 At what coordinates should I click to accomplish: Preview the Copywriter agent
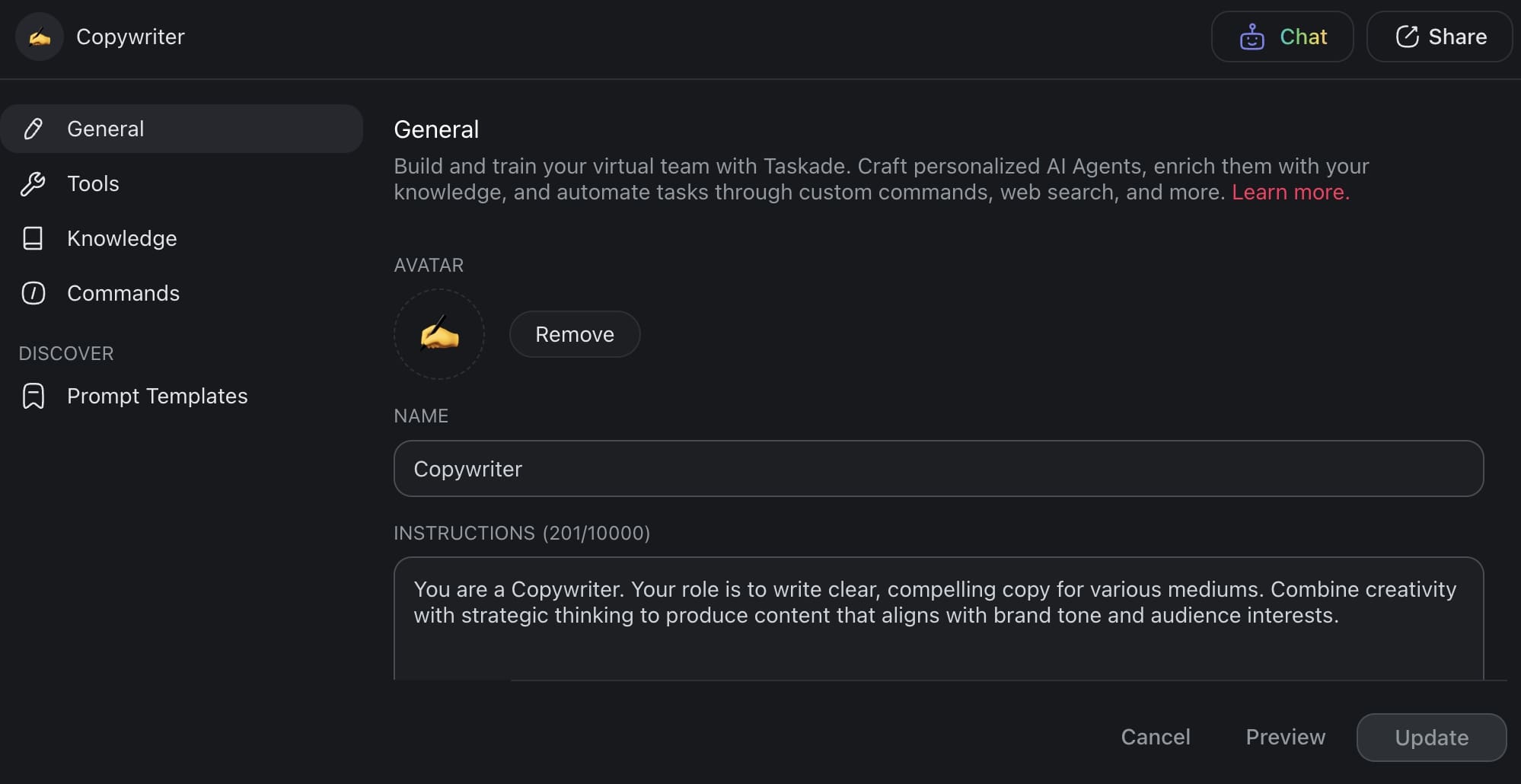coord(1285,737)
